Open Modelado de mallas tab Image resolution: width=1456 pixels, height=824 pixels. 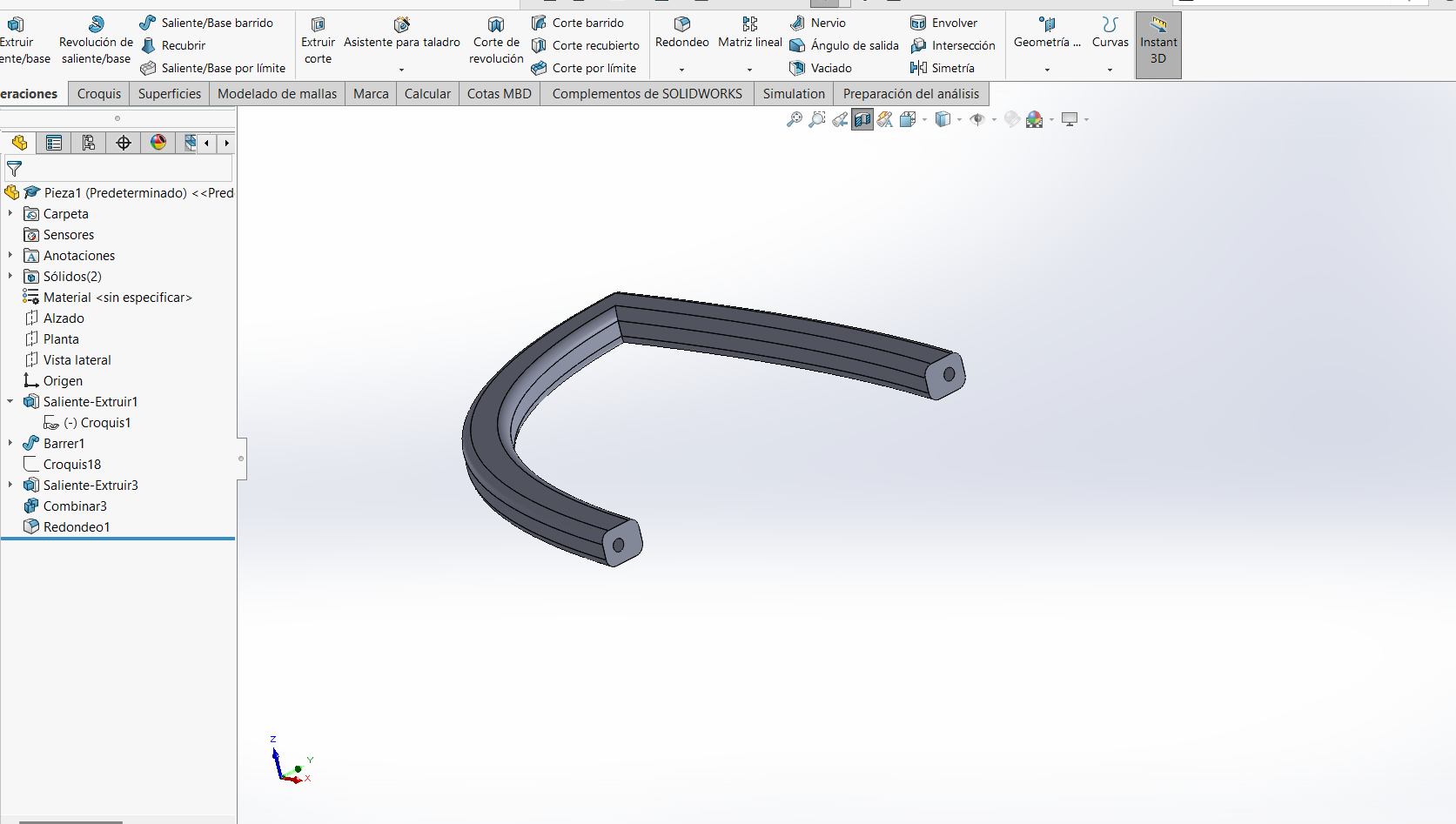pyautogui.click(x=278, y=93)
